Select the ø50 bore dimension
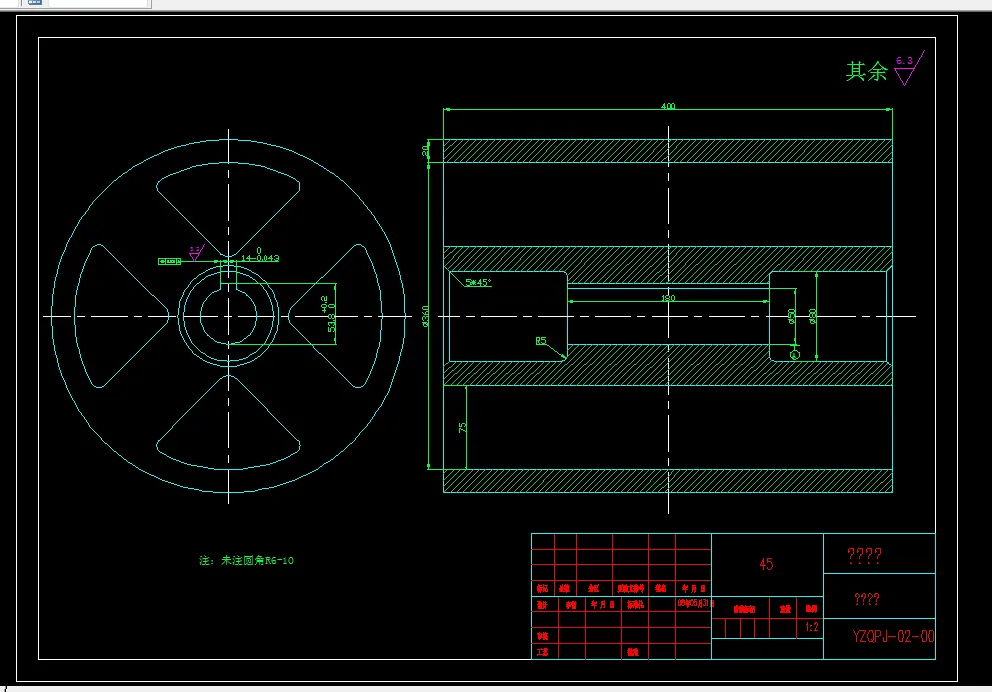 791,316
